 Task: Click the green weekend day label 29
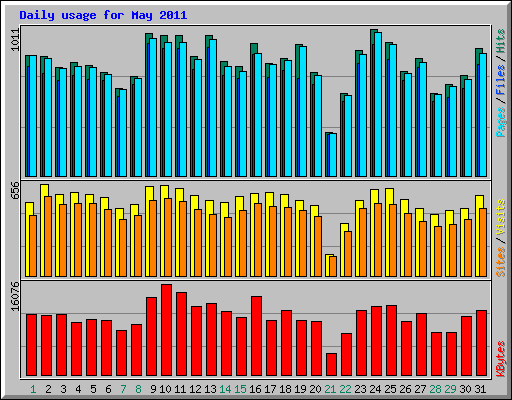(450, 389)
